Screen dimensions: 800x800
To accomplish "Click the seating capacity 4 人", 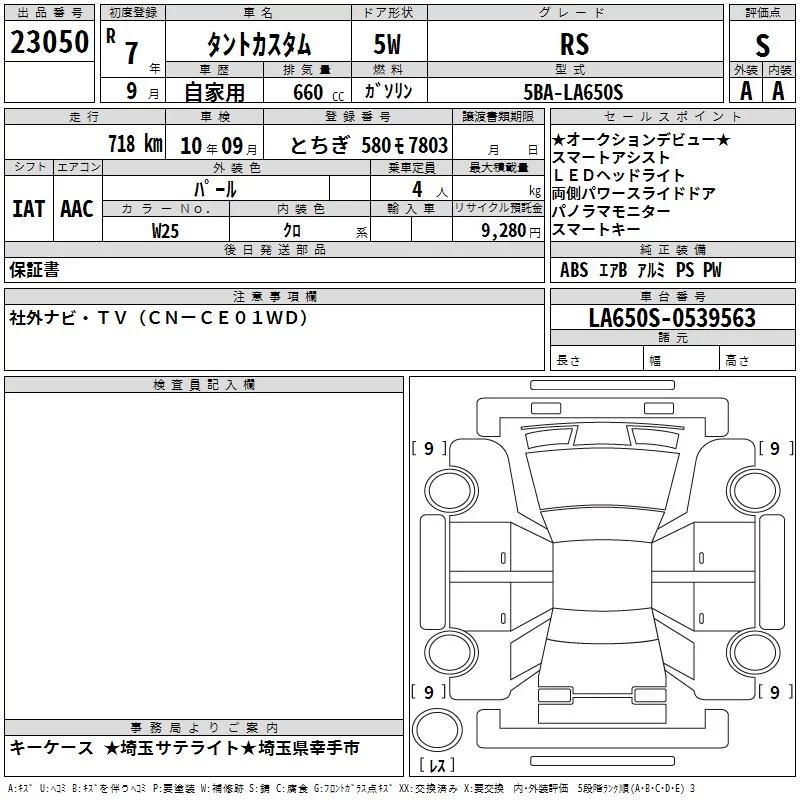I will point(430,190).
